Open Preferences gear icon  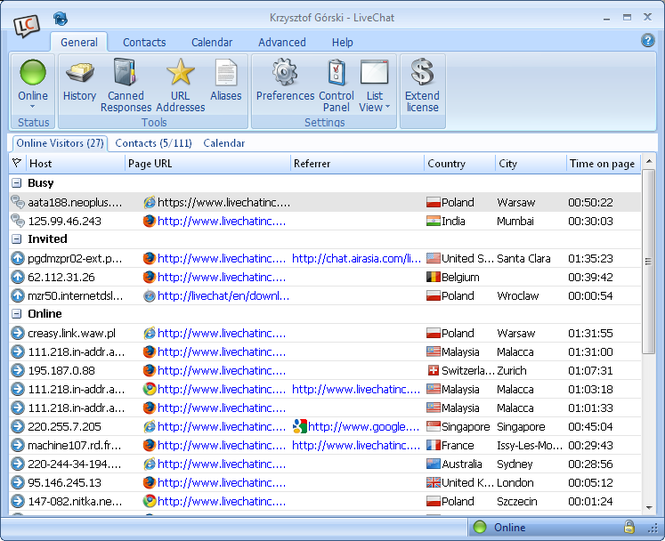pos(285,72)
